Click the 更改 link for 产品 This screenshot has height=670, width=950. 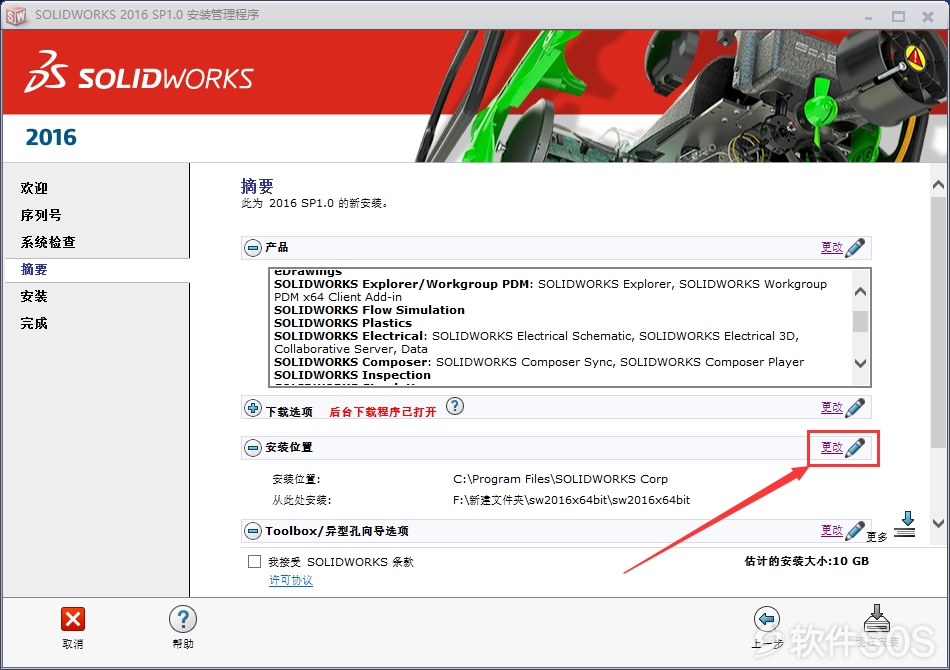[x=832, y=247]
